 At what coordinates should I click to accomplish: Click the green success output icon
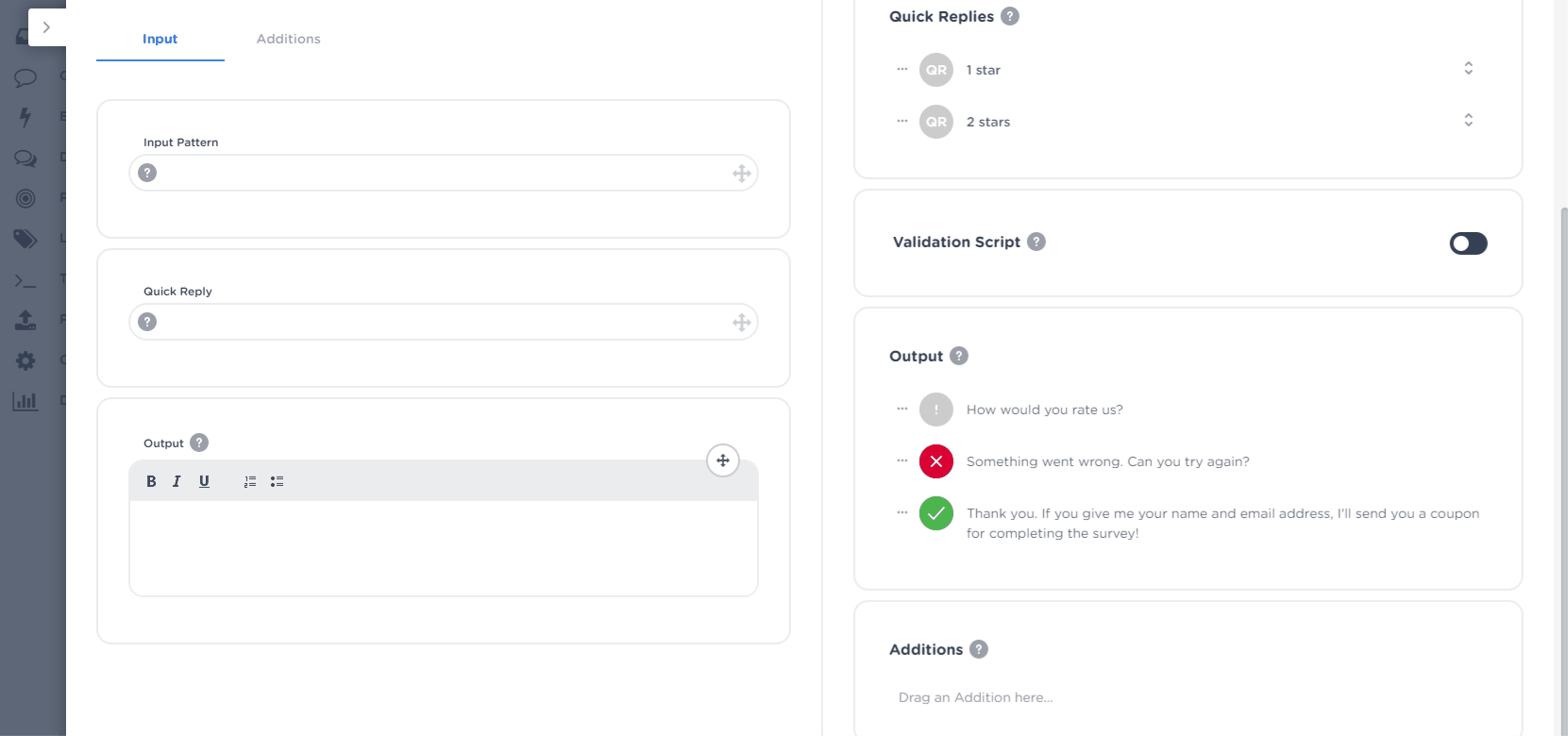click(x=936, y=513)
